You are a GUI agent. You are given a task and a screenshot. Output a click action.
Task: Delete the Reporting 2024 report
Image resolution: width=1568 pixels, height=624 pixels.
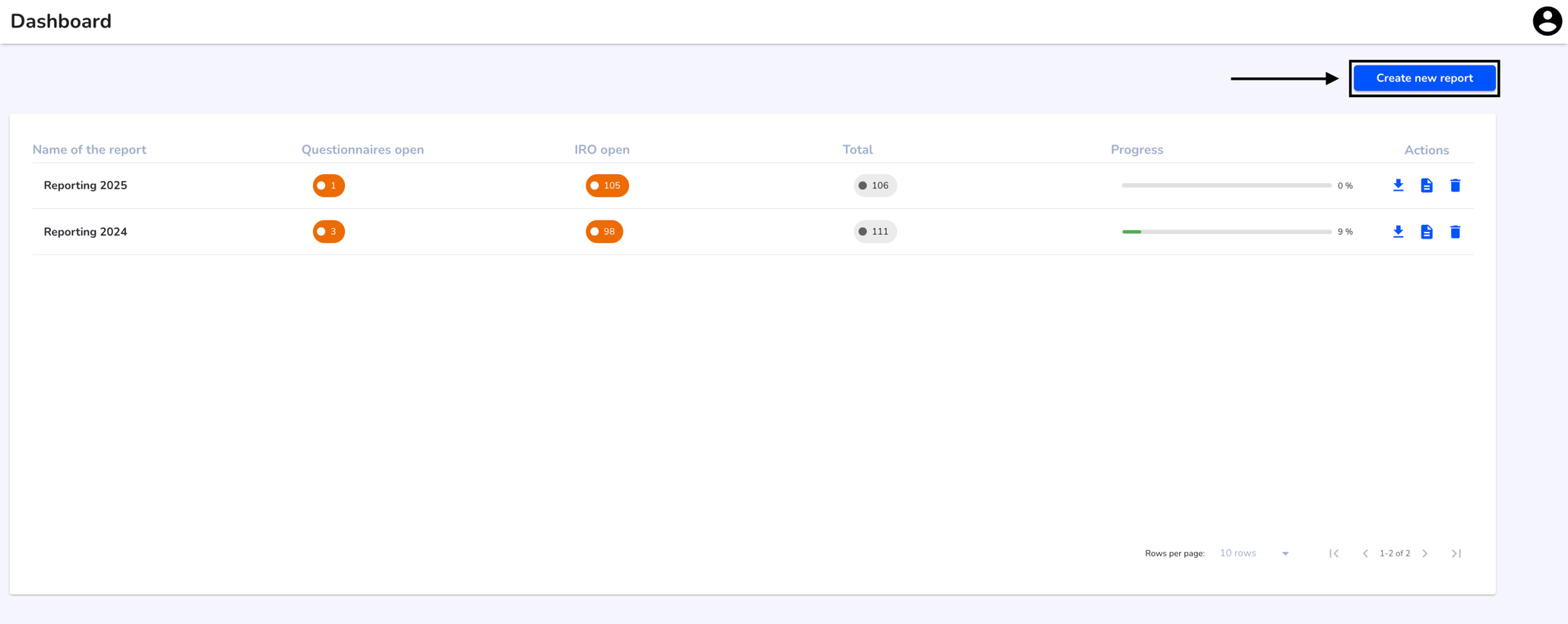point(1455,232)
